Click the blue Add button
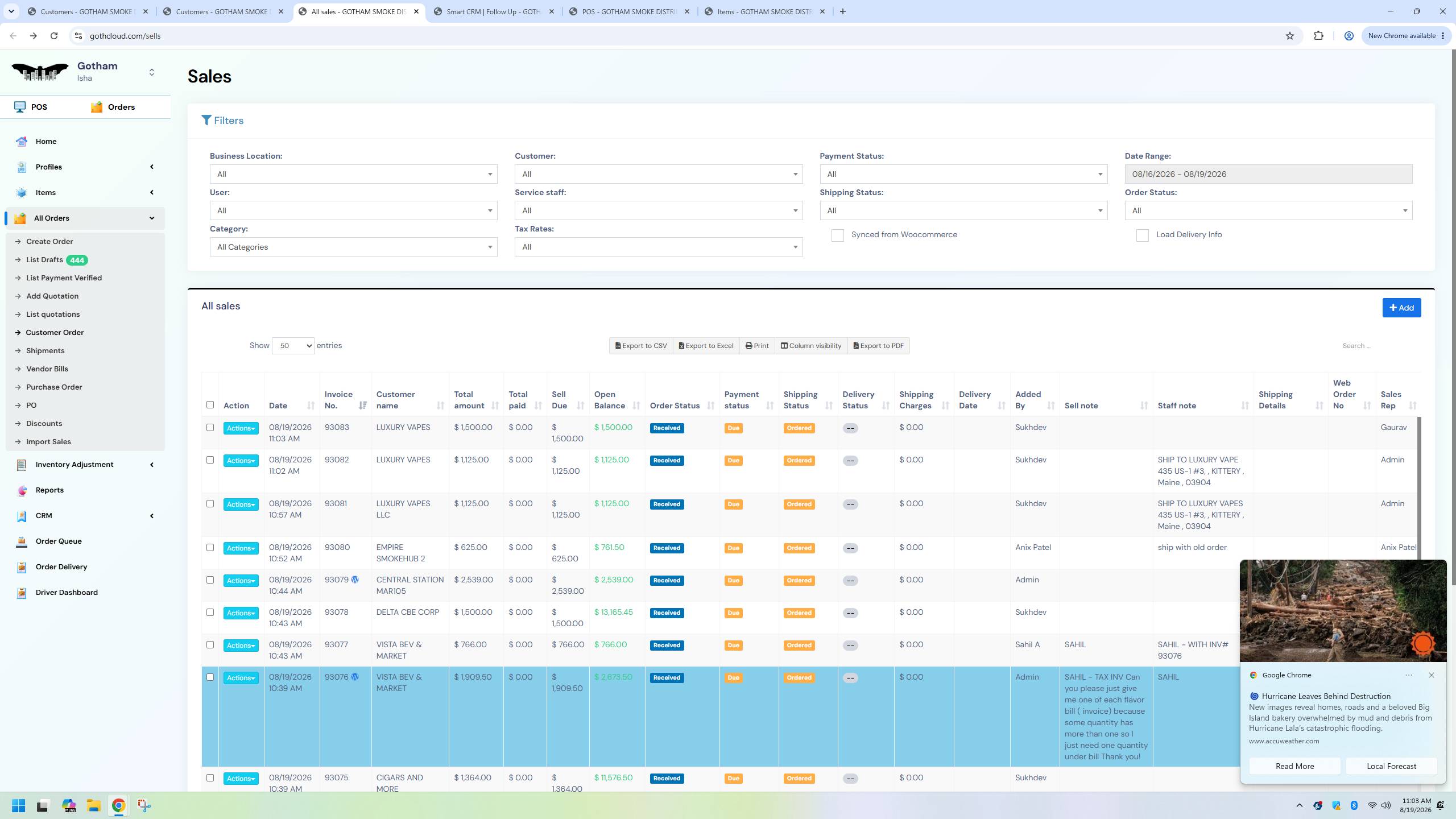This screenshot has height=819, width=1456. [x=1401, y=308]
